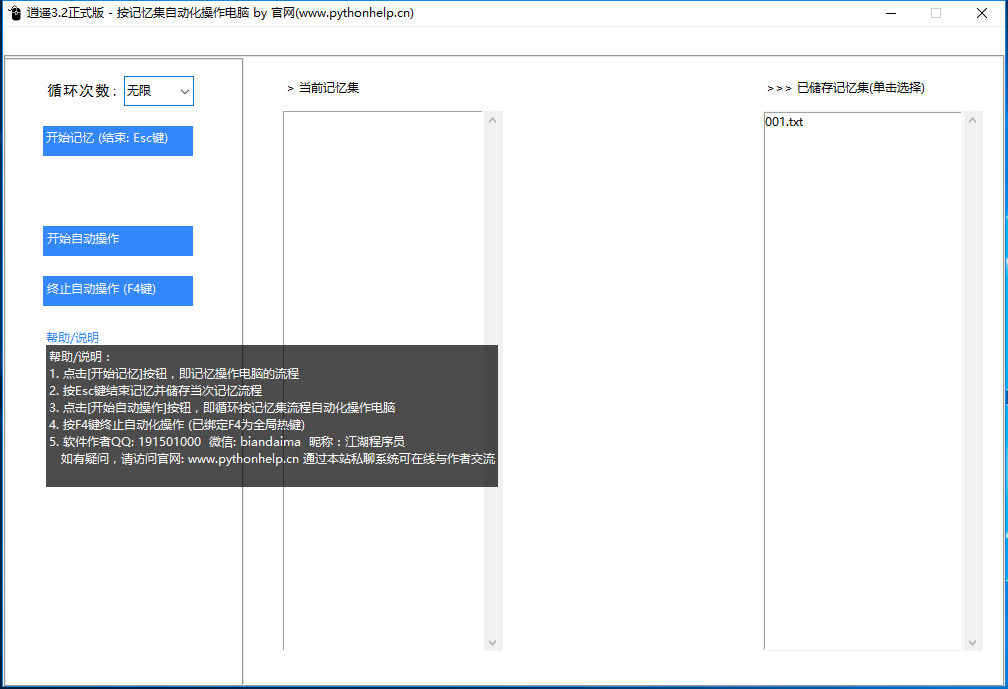
Task: Open the 循环次数 dropdown arrow
Action: [184, 91]
